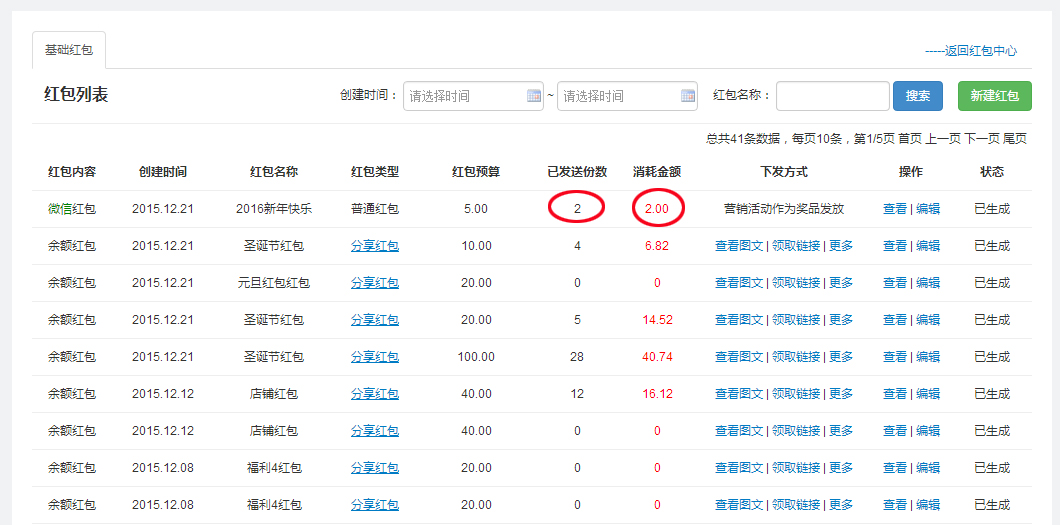Viewport: 1060px width, 525px height.
Task: Open the calendar icon in the start date field
Action: tap(534, 96)
